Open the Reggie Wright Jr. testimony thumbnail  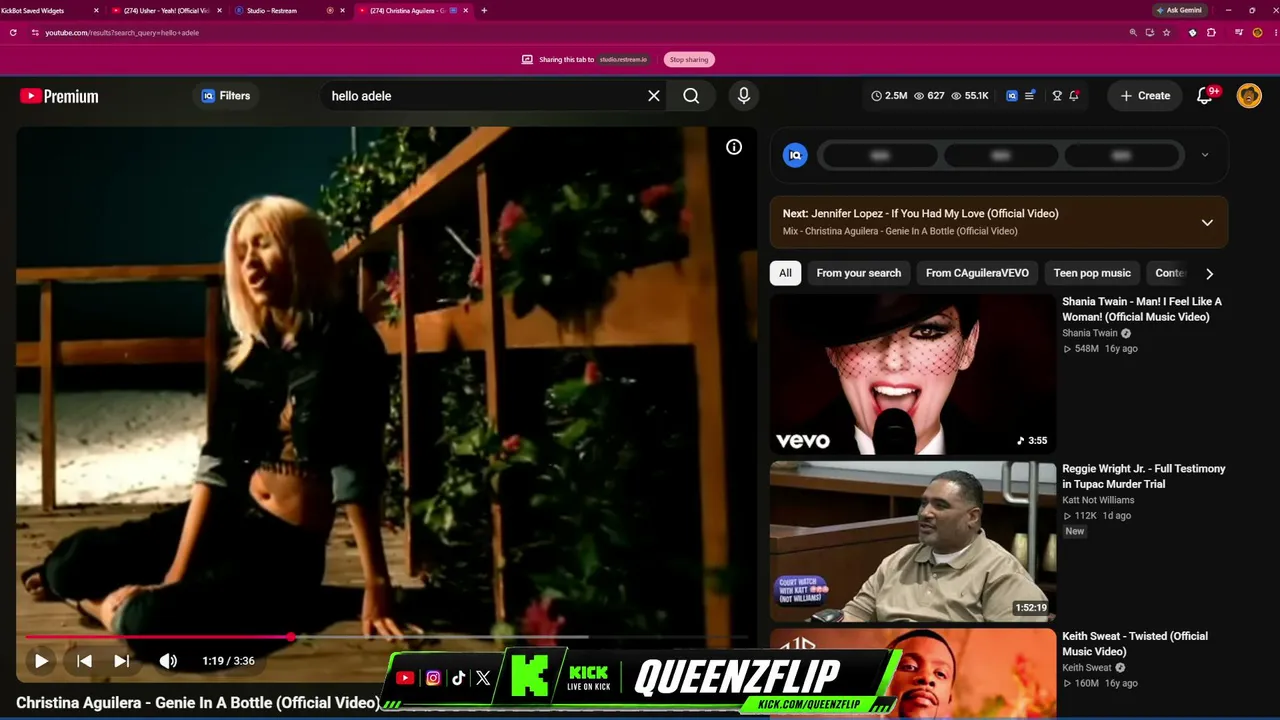[913, 541]
